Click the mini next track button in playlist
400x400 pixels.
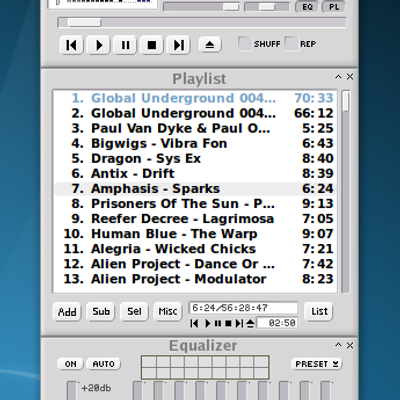(239, 323)
